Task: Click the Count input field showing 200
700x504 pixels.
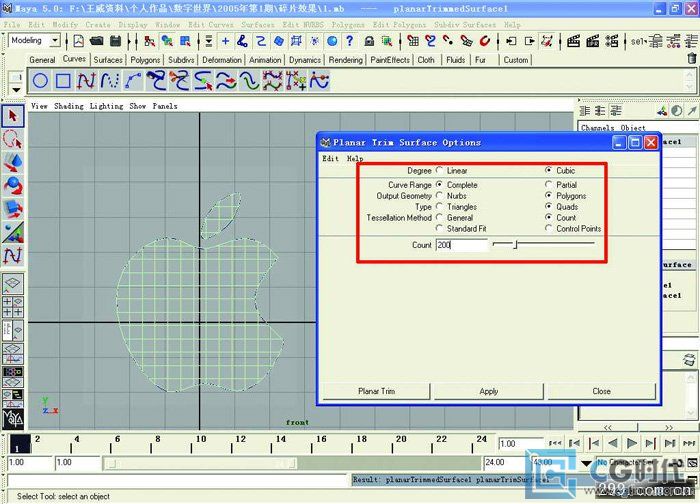Action: click(x=461, y=245)
